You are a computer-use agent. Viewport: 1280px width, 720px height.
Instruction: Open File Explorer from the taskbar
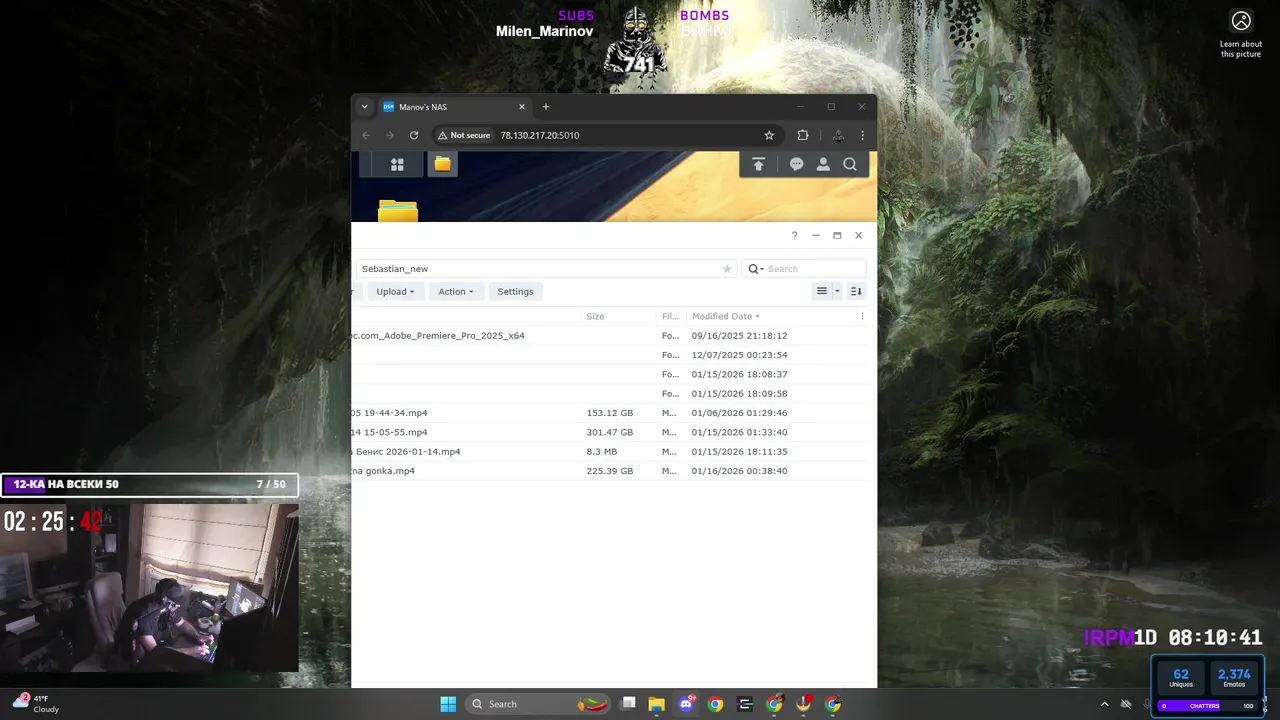pyautogui.click(x=657, y=704)
